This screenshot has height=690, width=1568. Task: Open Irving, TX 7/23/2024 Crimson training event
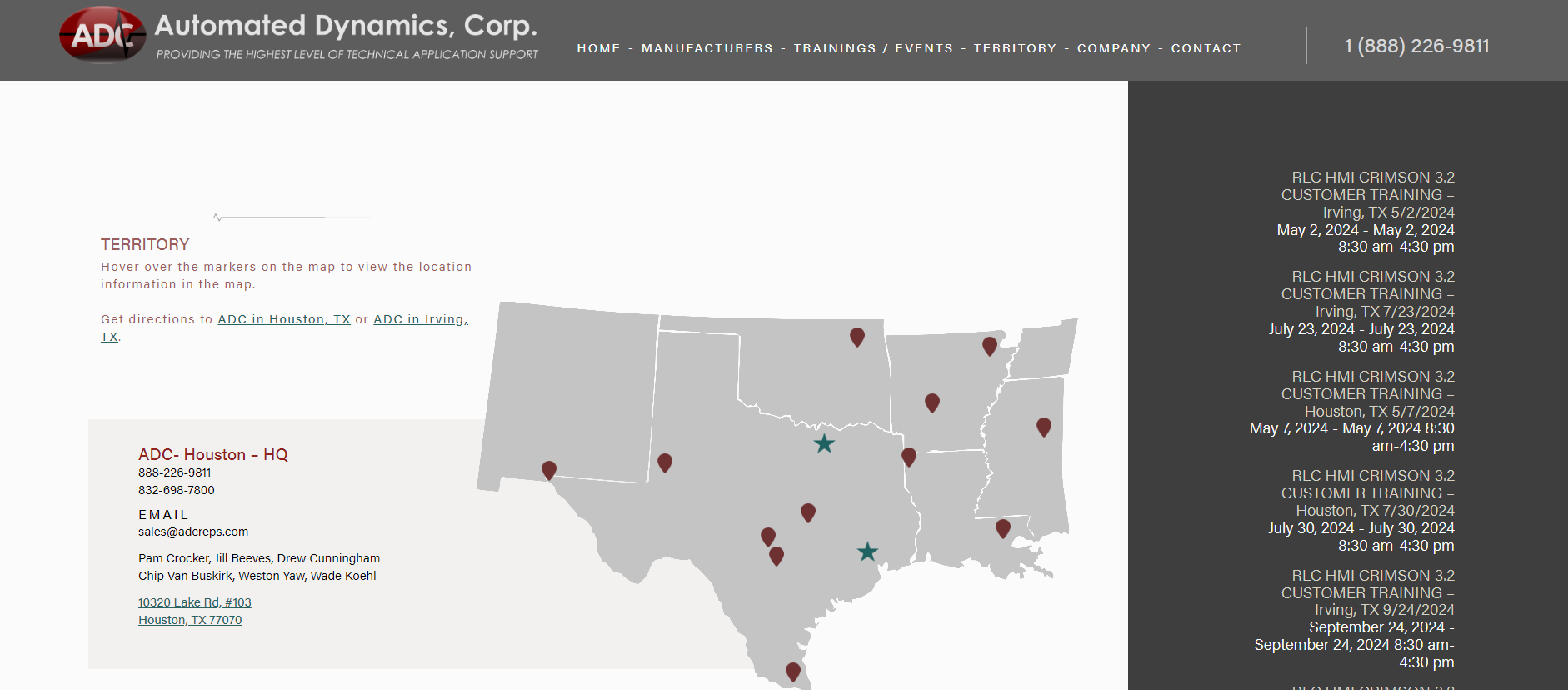[x=1367, y=294]
